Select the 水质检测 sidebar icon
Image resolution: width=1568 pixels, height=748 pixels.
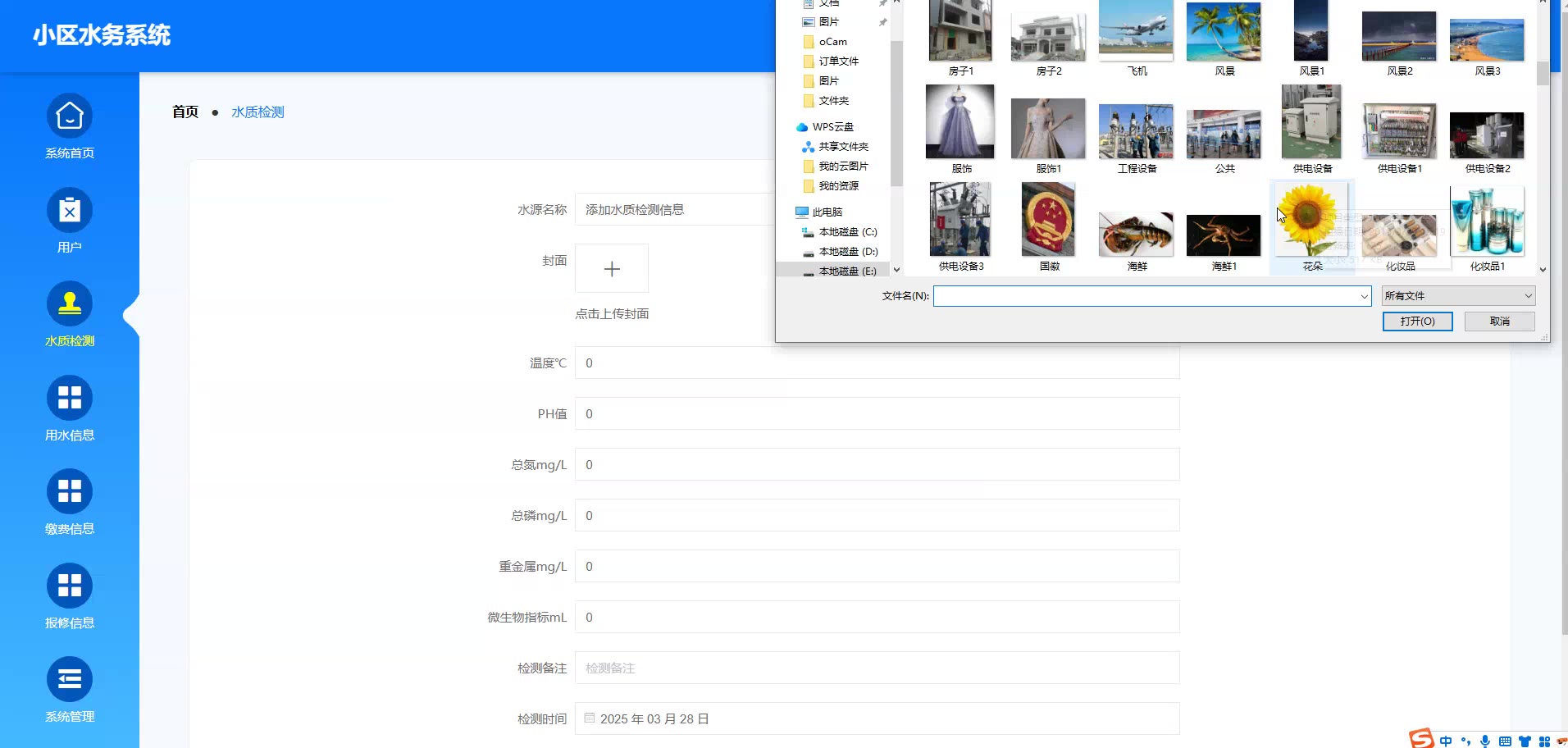pyautogui.click(x=70, y=305)
